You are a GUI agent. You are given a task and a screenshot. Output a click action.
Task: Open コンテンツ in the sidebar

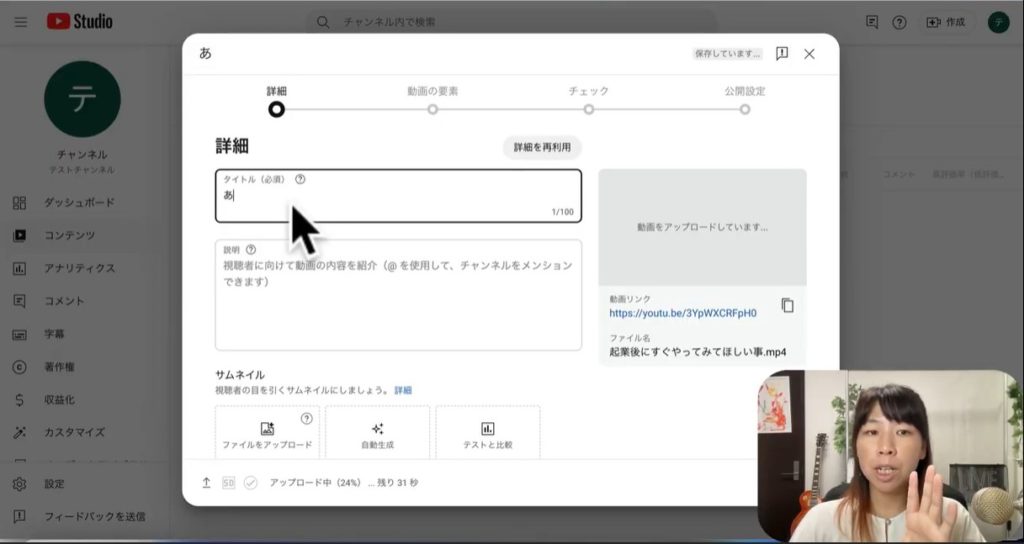[69, 235]
